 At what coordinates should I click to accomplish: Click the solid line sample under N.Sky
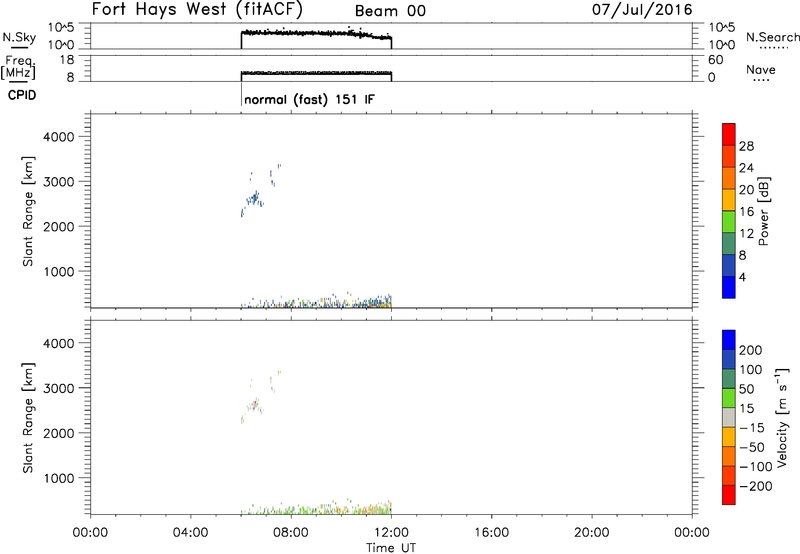[x=19, y=48]
